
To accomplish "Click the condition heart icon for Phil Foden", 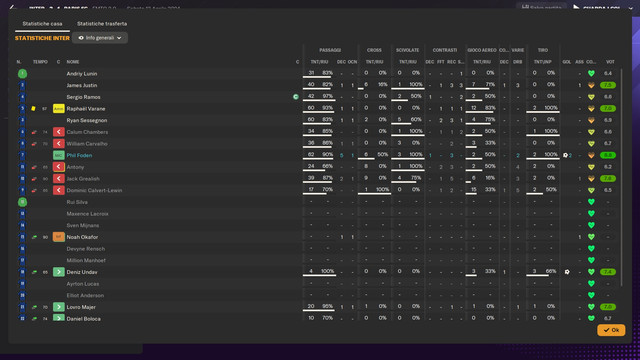I will coord(591,156).
